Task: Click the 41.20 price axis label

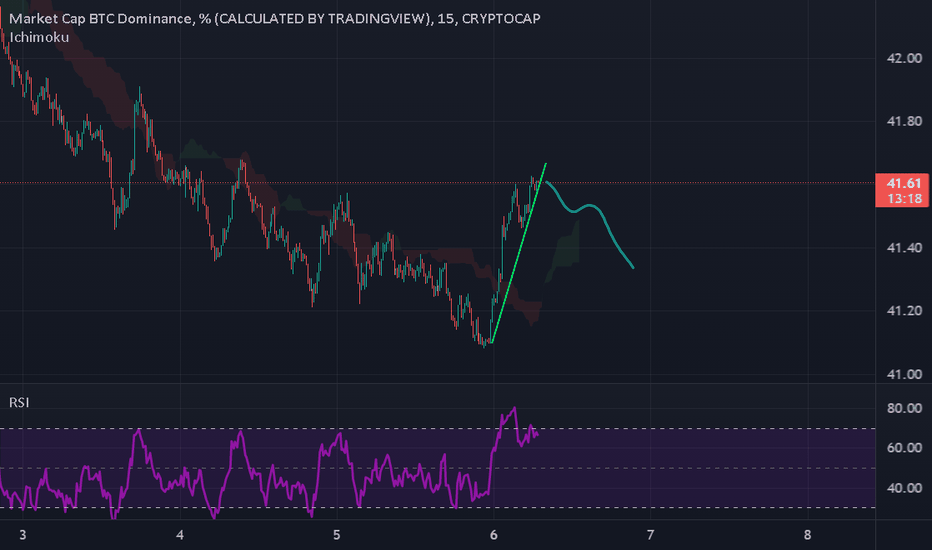Action: (904, 311)
